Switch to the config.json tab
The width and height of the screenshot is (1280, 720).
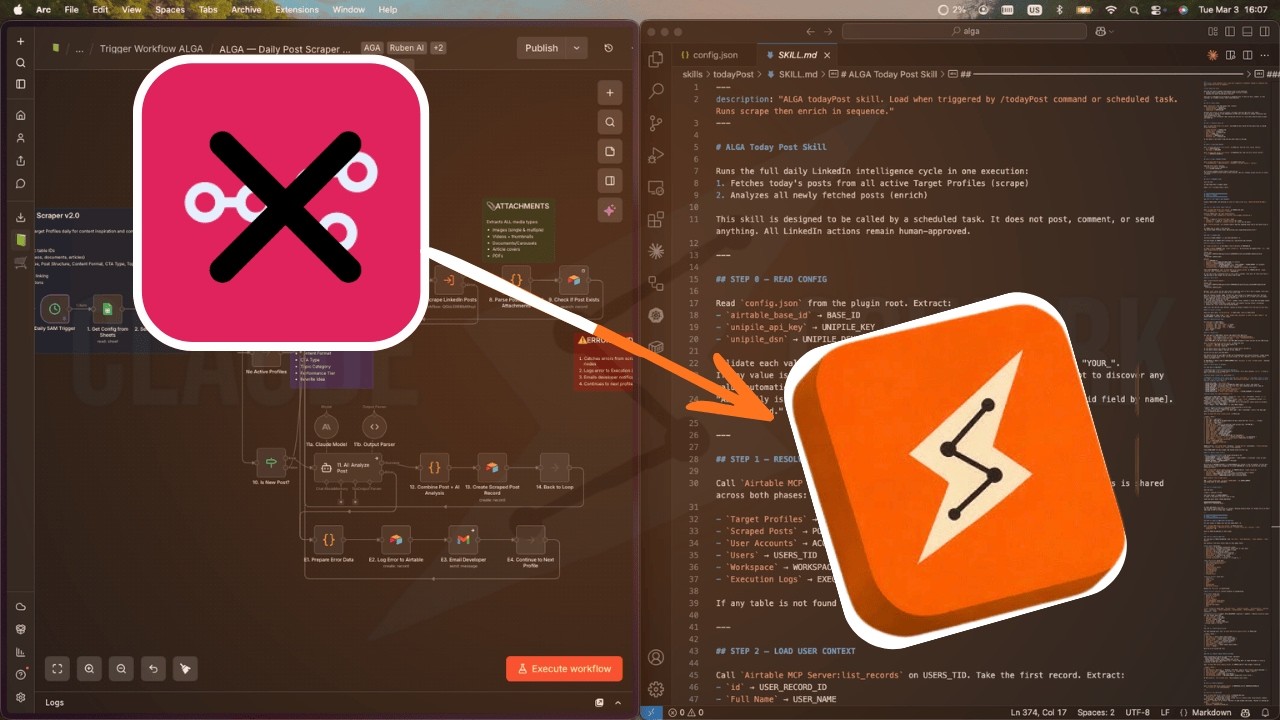click(709, 55)
